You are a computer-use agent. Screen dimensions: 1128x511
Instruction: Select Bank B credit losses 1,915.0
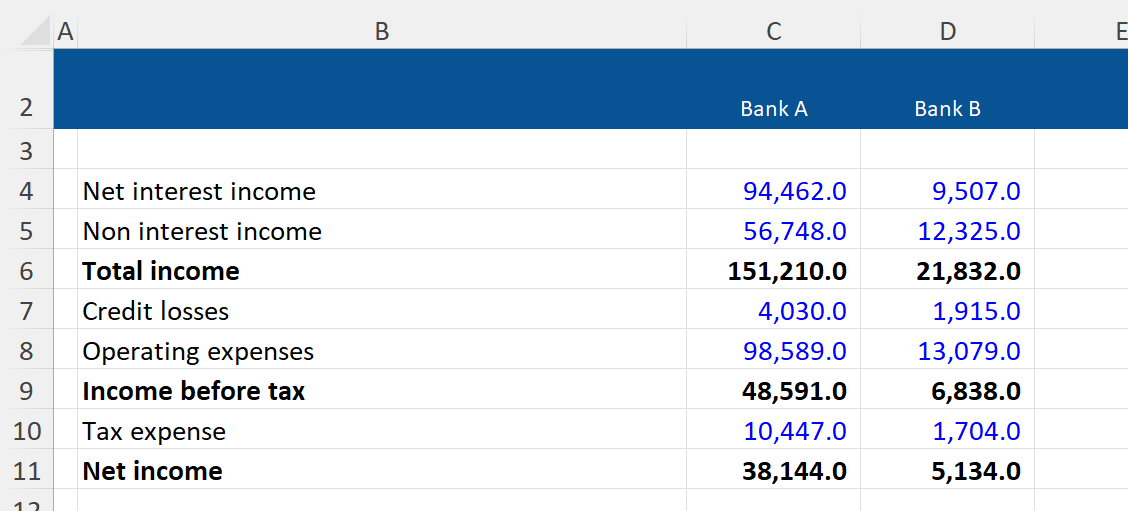(x=975, y=311)
